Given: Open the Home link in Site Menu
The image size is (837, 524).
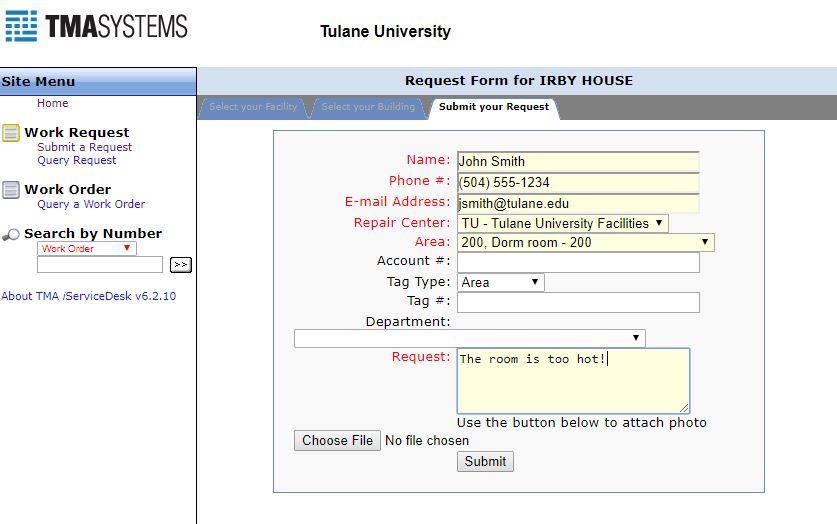Looking at the screenshot, I should (52, 103).
